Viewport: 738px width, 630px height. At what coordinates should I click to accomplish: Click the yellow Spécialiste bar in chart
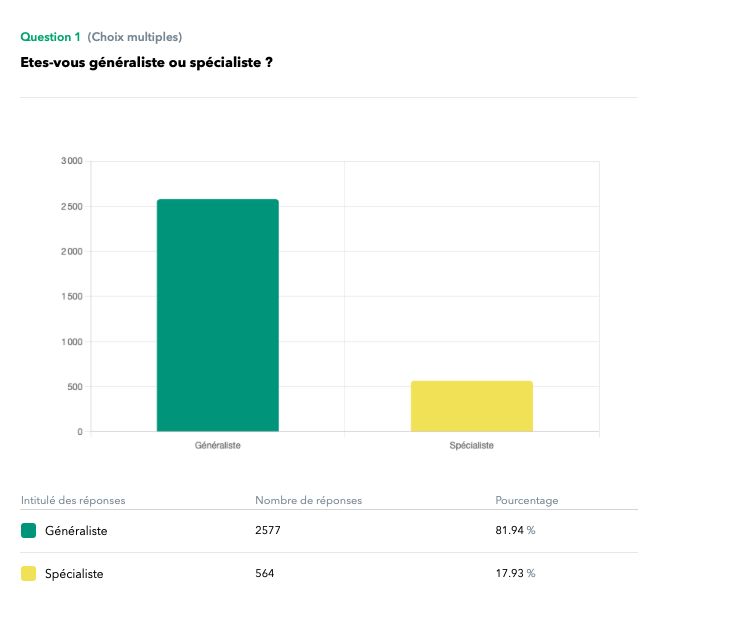click(471, 406)
